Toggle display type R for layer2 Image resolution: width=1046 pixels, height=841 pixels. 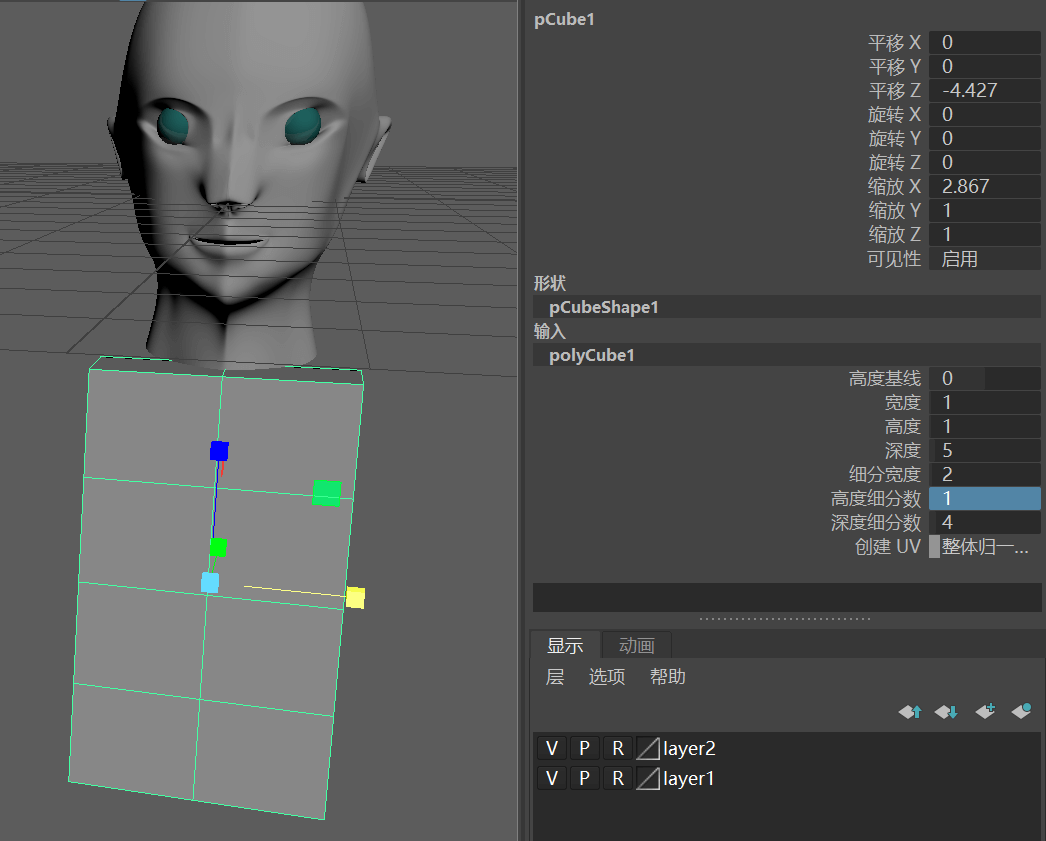[618, 748]
